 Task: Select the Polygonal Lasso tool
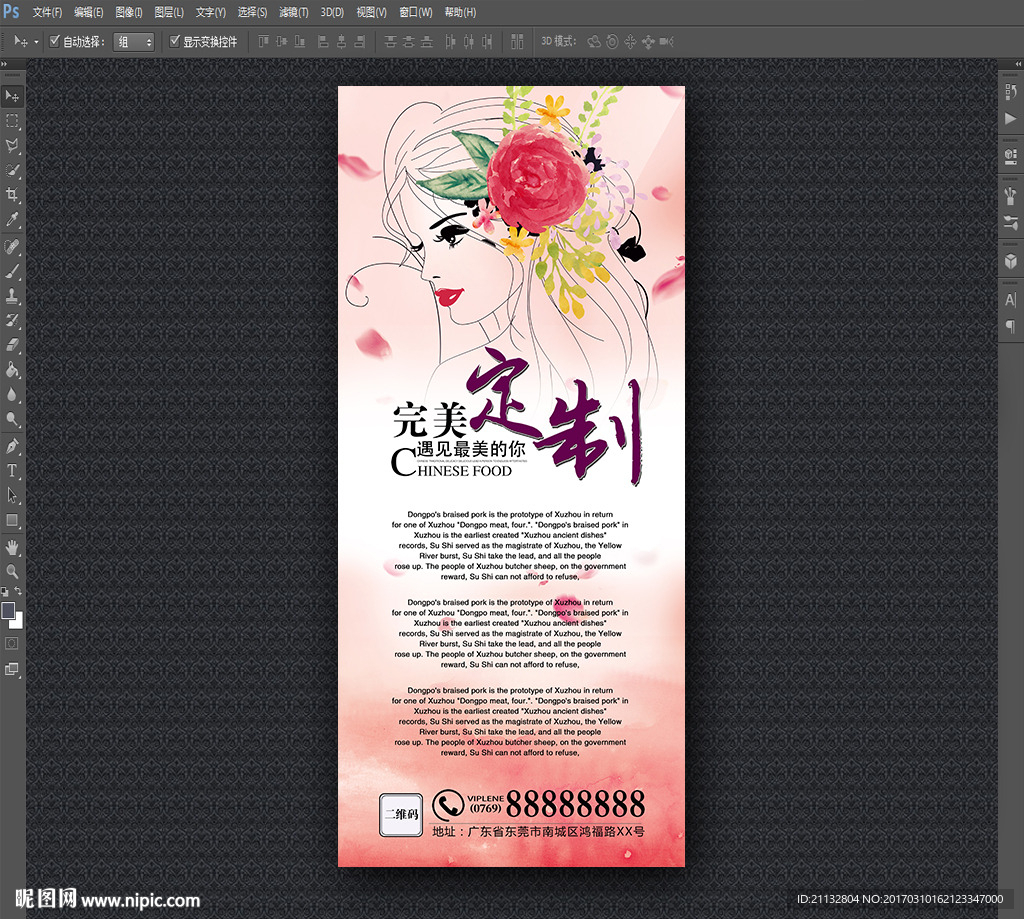pyautogui.click(x=12, y=146)
